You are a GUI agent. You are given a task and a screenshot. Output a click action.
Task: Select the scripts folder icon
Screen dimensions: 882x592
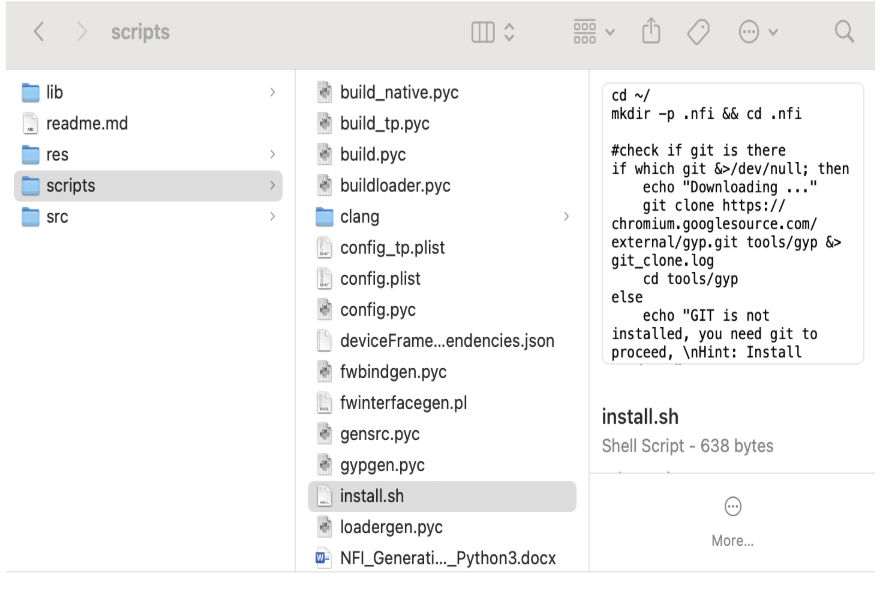tap(30, 185)
